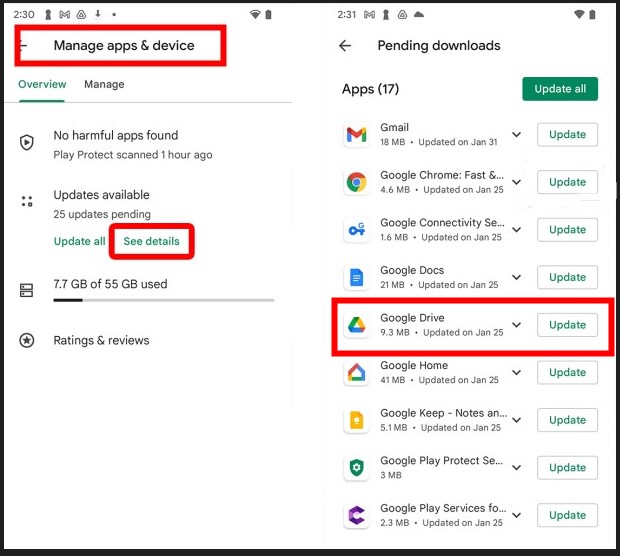The height and width of the screenshot is (556, 620).
Task: Tap the green Update all button
Action: (x=560, y=89)
